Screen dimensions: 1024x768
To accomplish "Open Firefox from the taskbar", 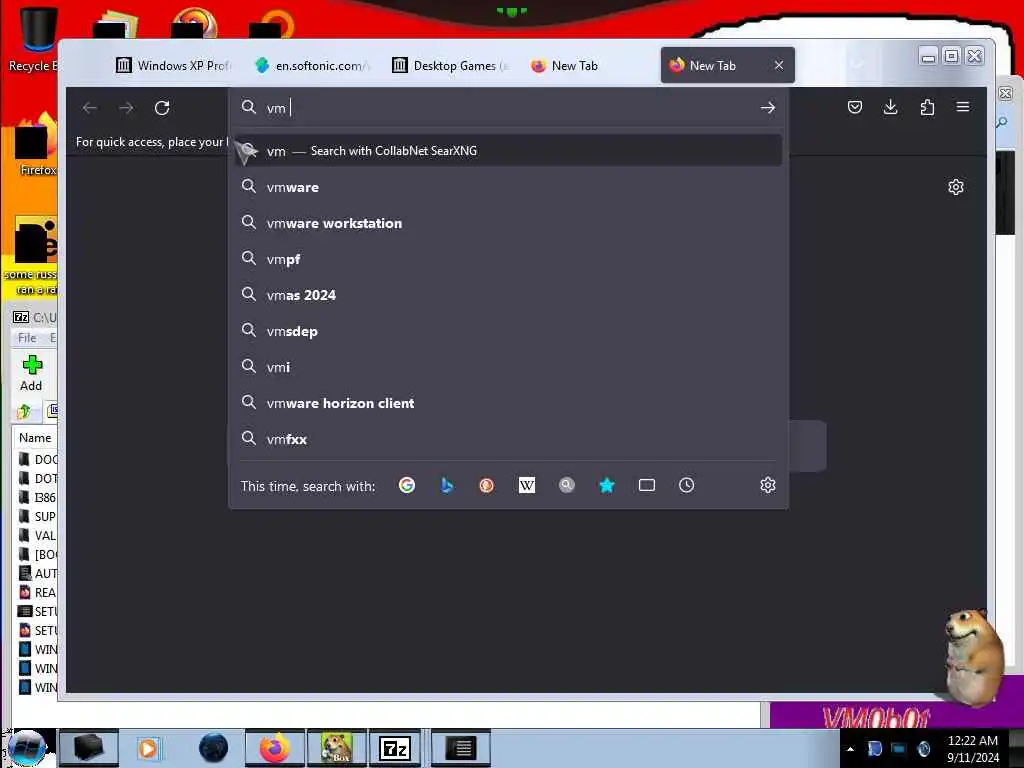I will 275,748.
